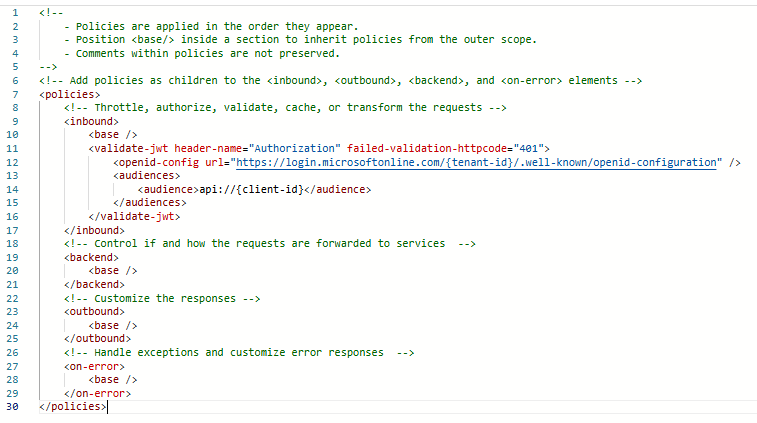
Task: Click the 'Control if and how the requests' comment
Action: [269, 244]
